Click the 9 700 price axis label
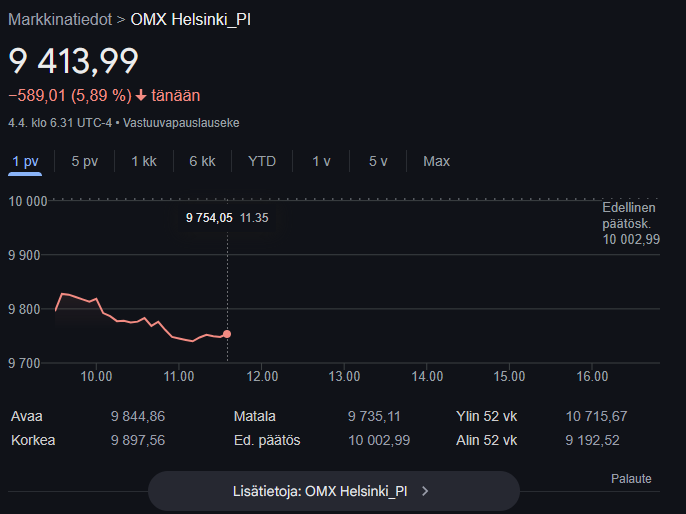Screen dimensions: 686x514 pos(24,364)
